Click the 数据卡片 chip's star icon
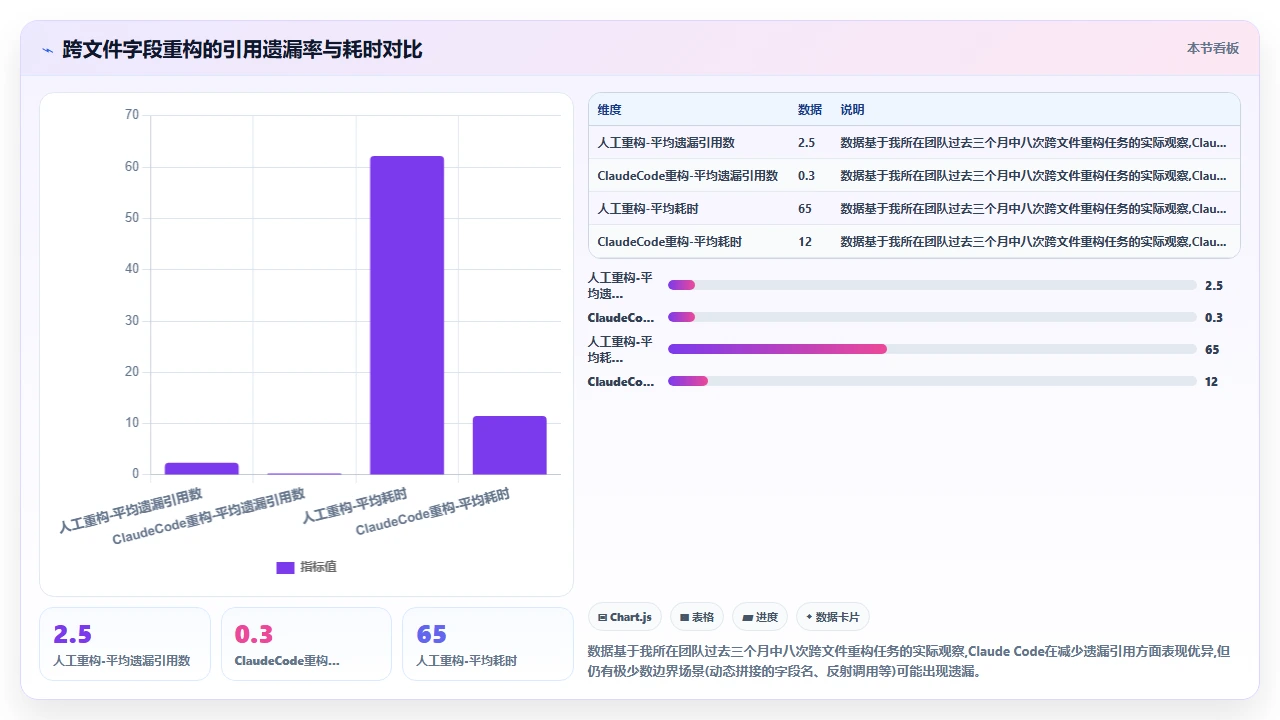The image size is (1280, 720). [809, 617]
